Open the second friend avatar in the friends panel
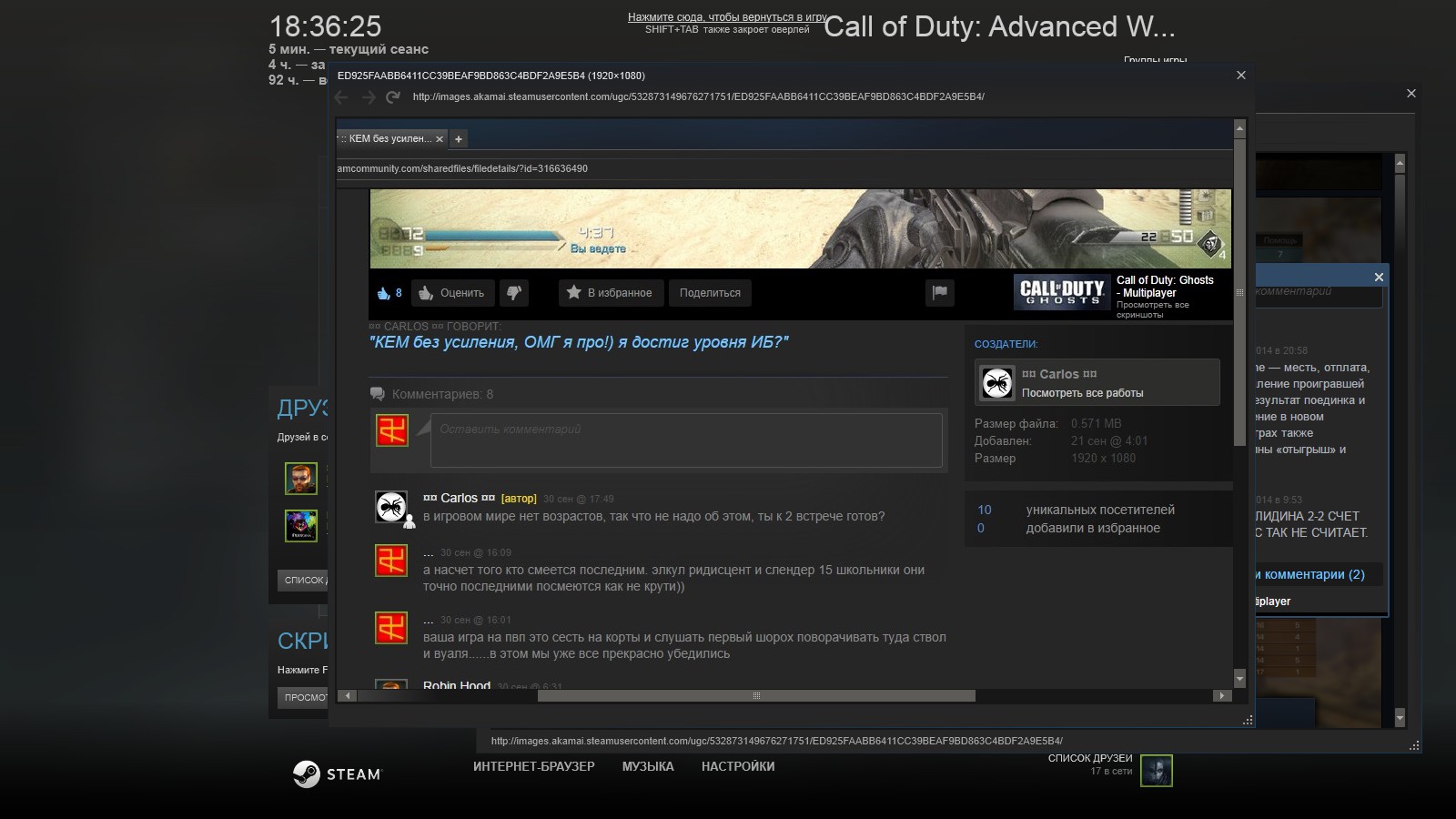 pos(301,526)
